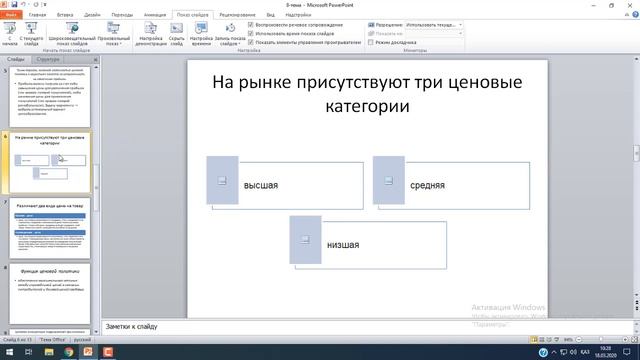Open the Add-ins (Надстройки) ribbon tab
Viewport: 640px width, 360px height.
[298, 15]
